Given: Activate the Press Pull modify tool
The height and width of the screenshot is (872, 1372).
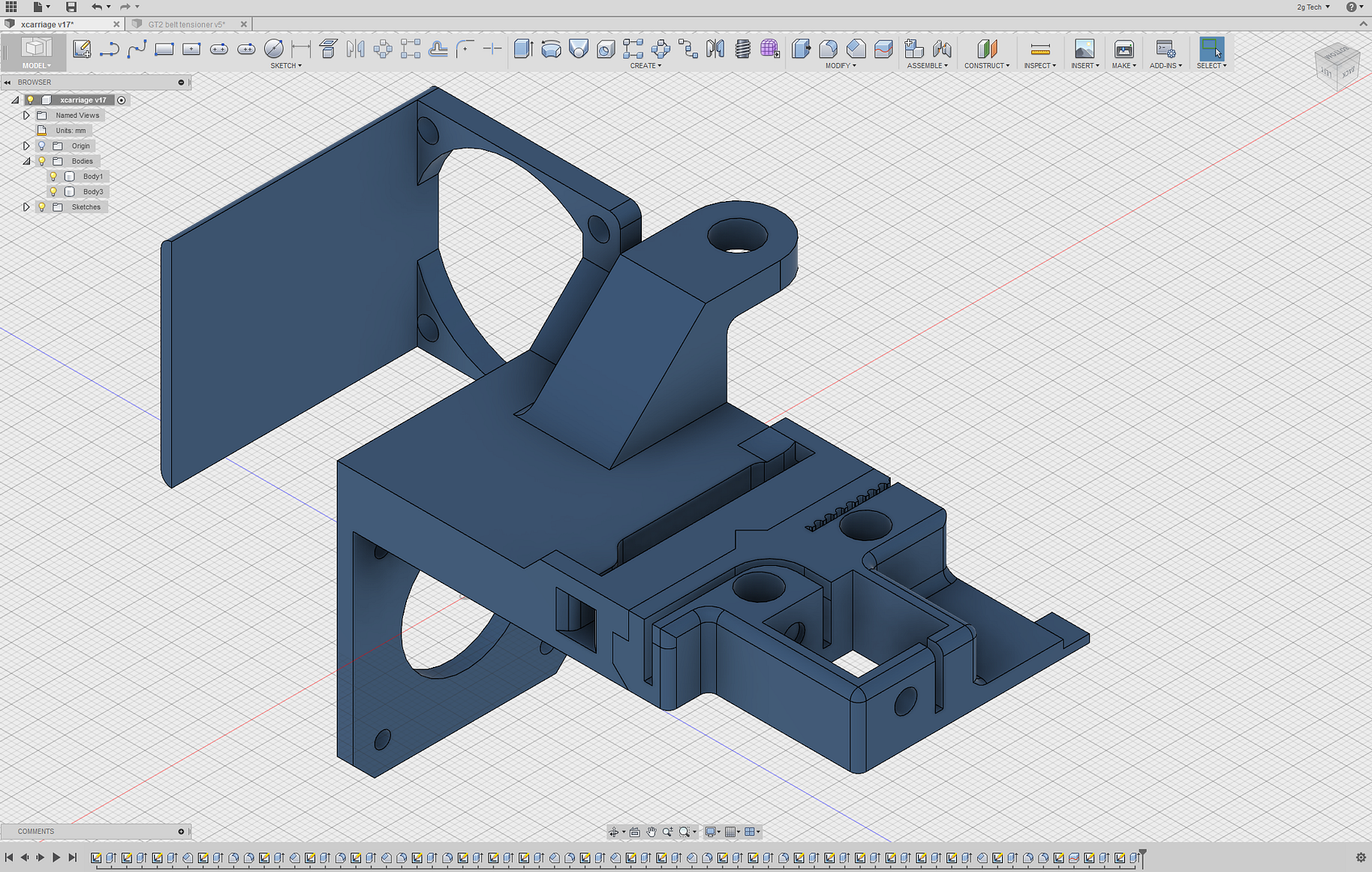Looking at the screenshot, I should point(799,48).
